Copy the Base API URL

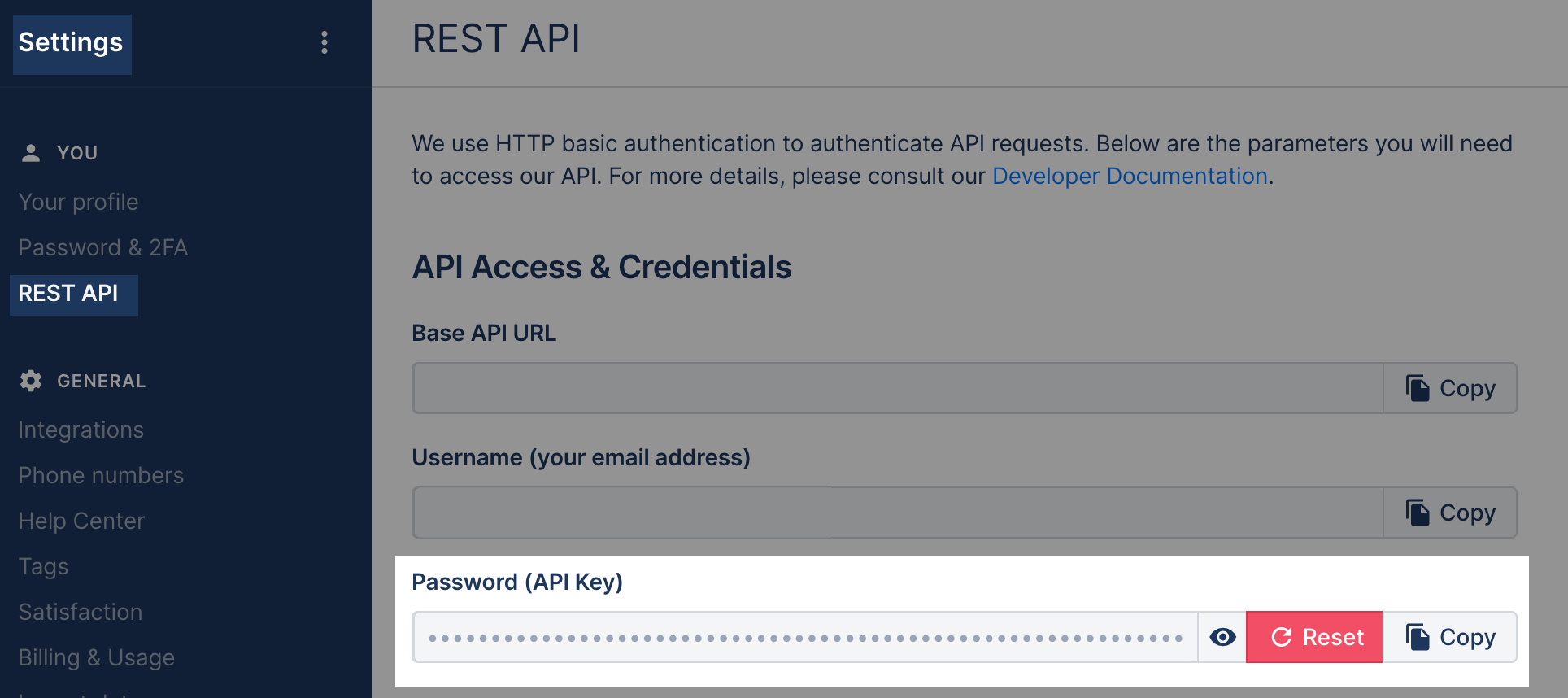click(x=1450, y=388)
